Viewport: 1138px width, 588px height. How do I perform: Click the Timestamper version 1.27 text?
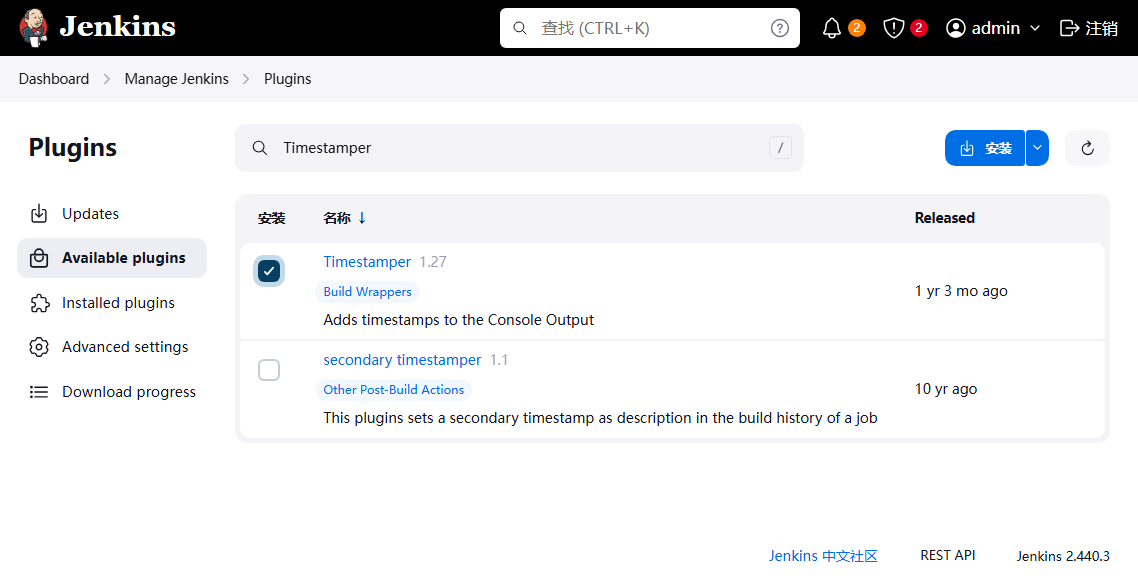(x=433, y=262)
